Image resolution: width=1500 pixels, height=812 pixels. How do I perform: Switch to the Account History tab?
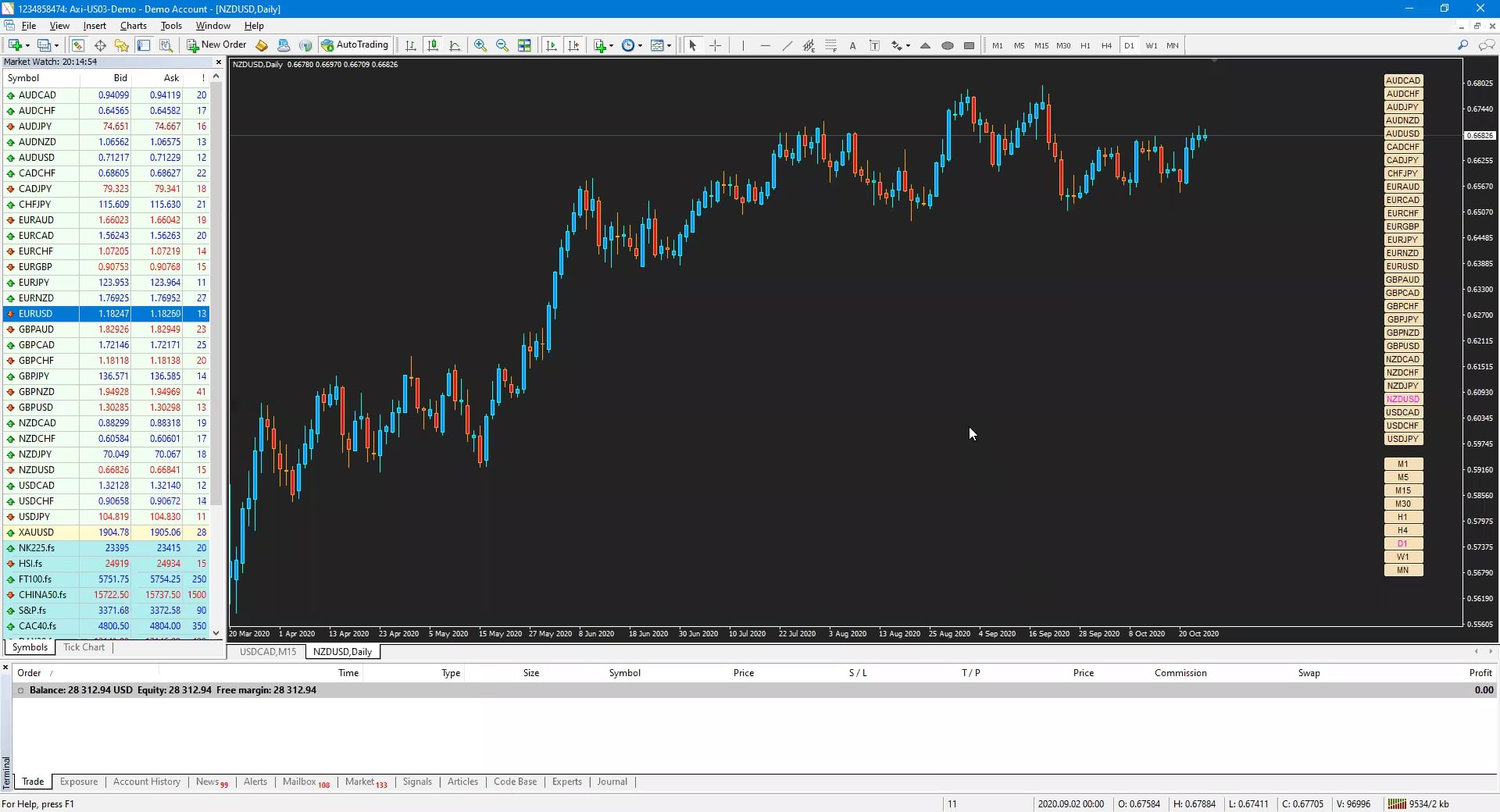(147, 782)
